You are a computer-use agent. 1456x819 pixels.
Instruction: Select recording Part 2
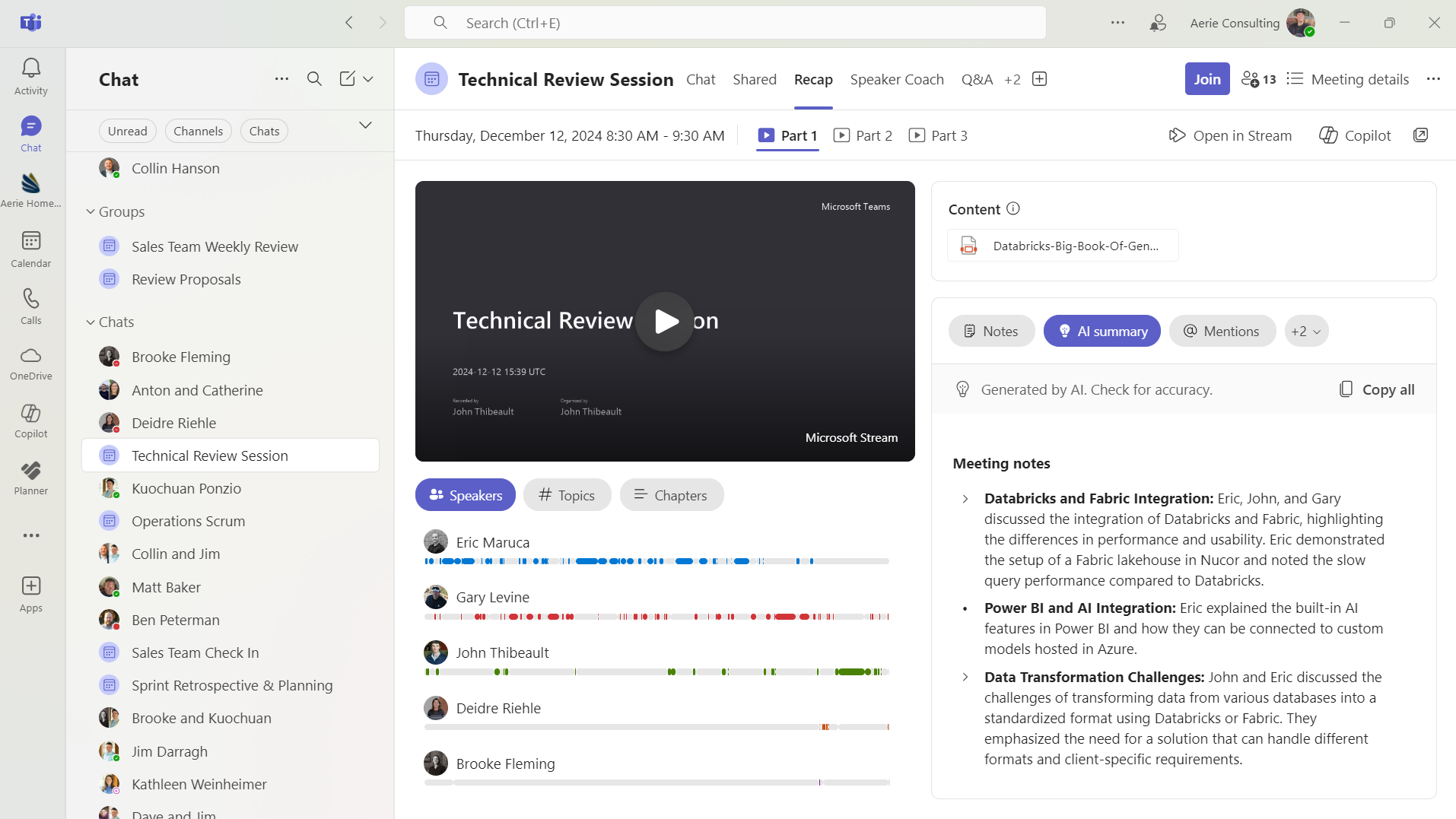point(863,135)
